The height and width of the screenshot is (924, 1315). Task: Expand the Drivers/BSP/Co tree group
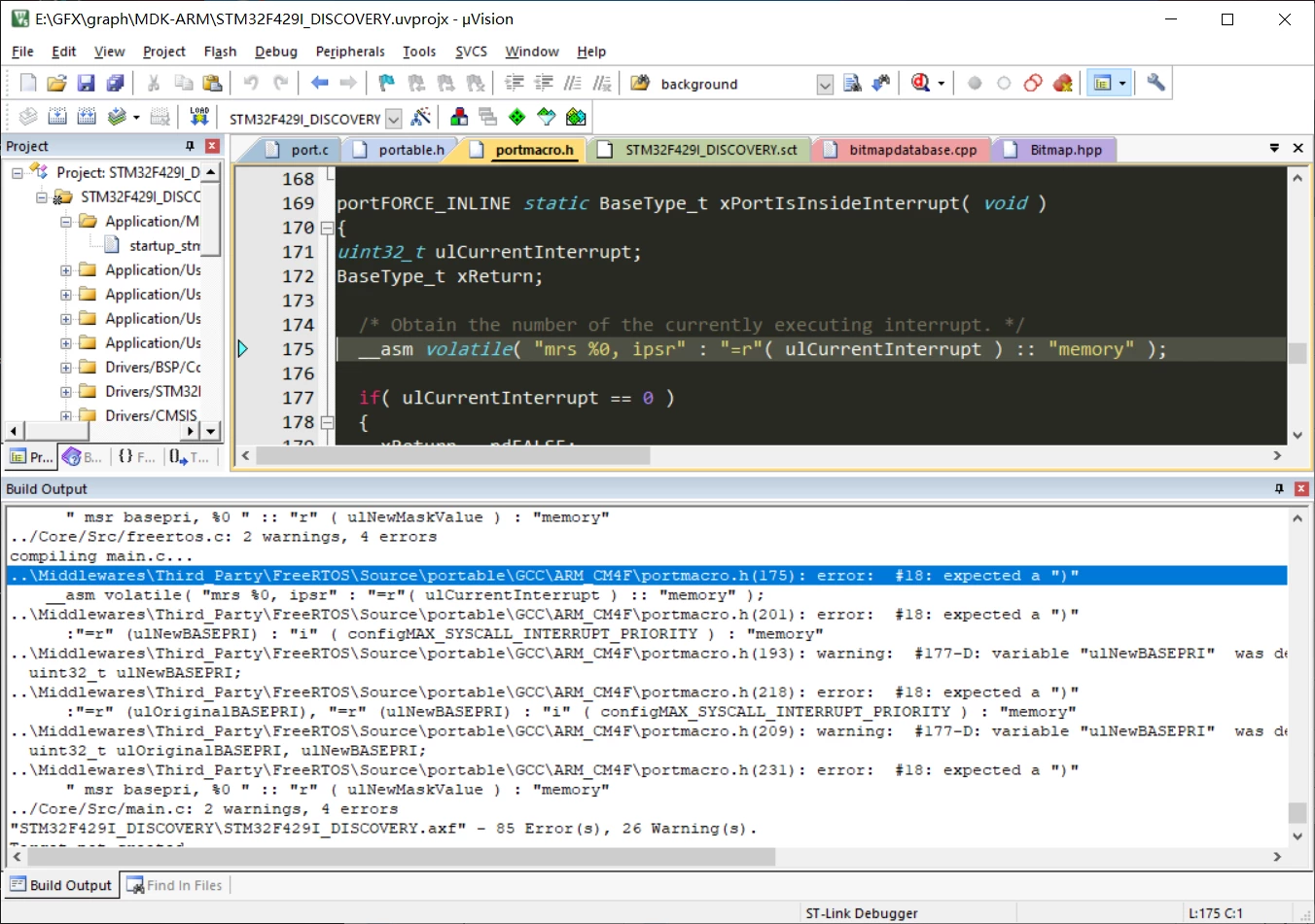66,368
